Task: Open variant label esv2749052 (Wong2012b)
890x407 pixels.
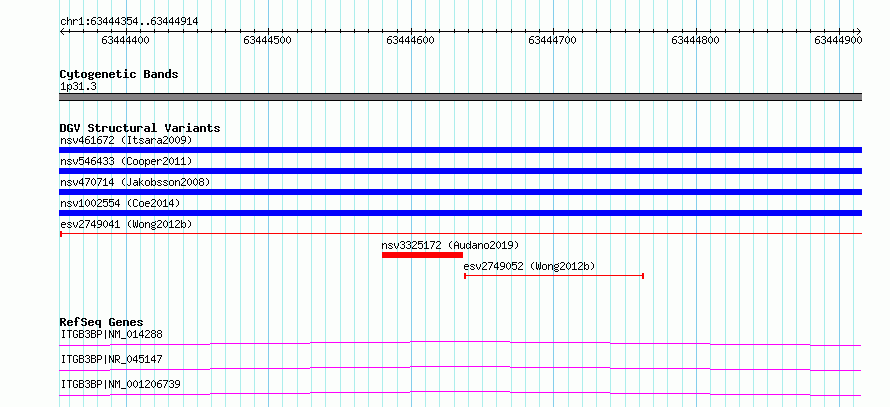Action: tap(529, 266)
